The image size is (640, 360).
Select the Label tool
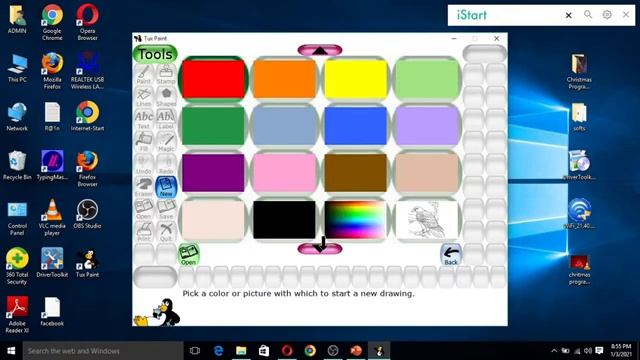point(166,120)
